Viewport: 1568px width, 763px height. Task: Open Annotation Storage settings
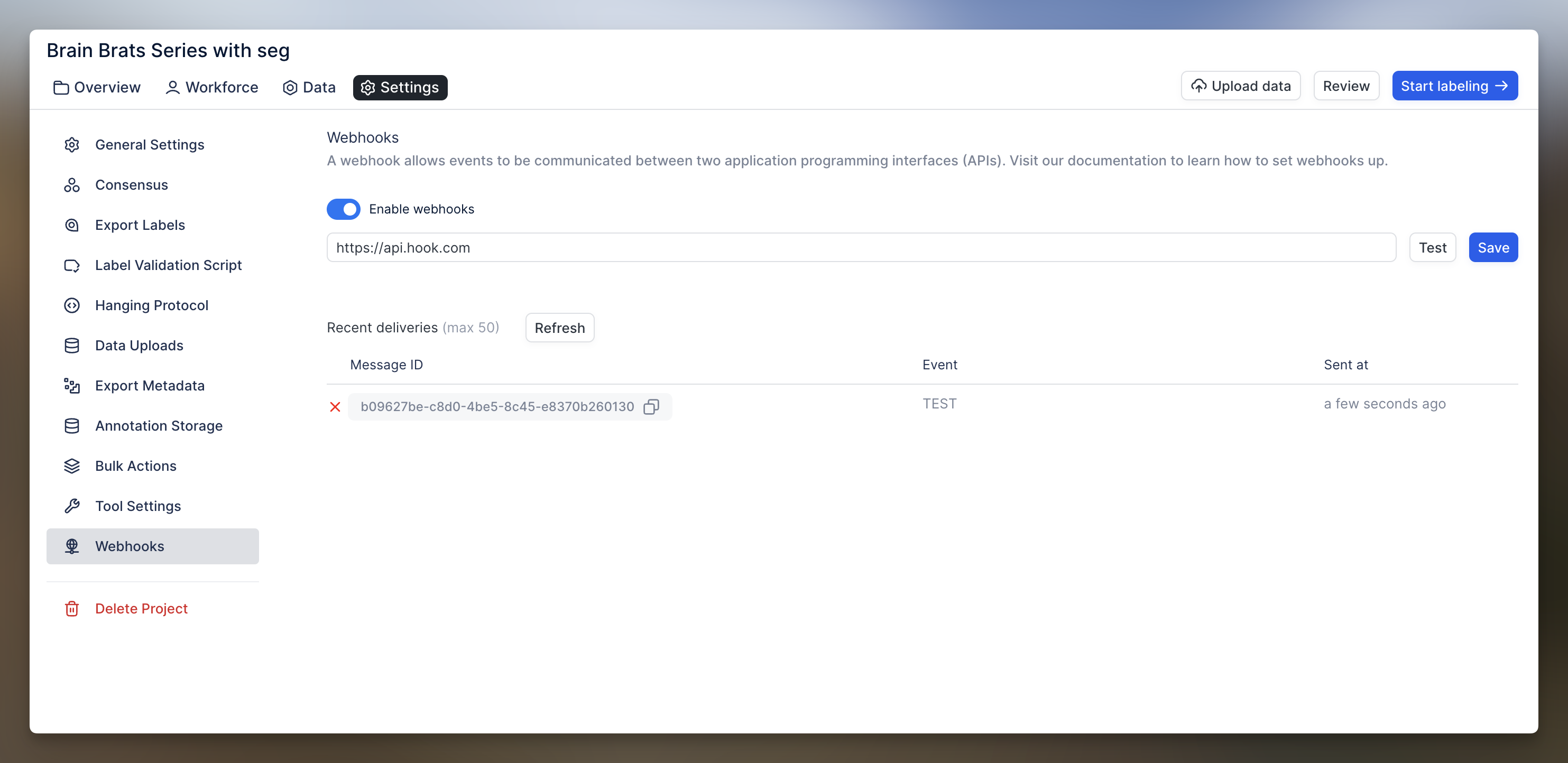(158, 426)
